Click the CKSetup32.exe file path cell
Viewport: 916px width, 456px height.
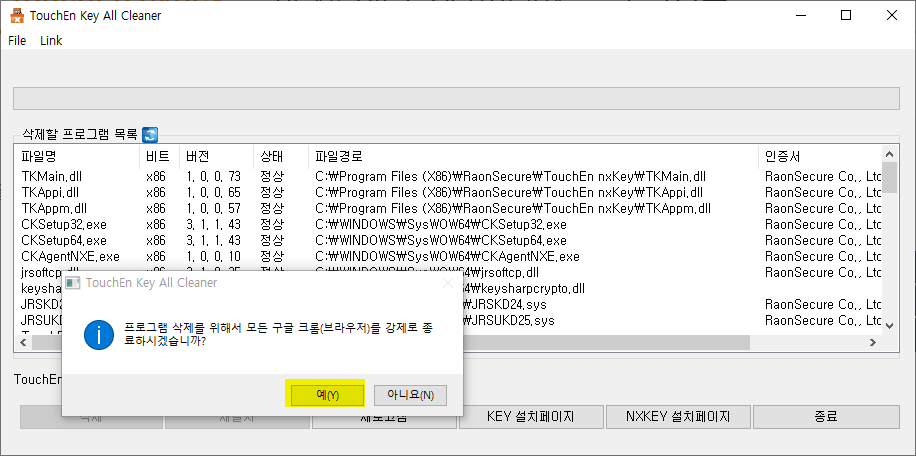coord(441,224)
